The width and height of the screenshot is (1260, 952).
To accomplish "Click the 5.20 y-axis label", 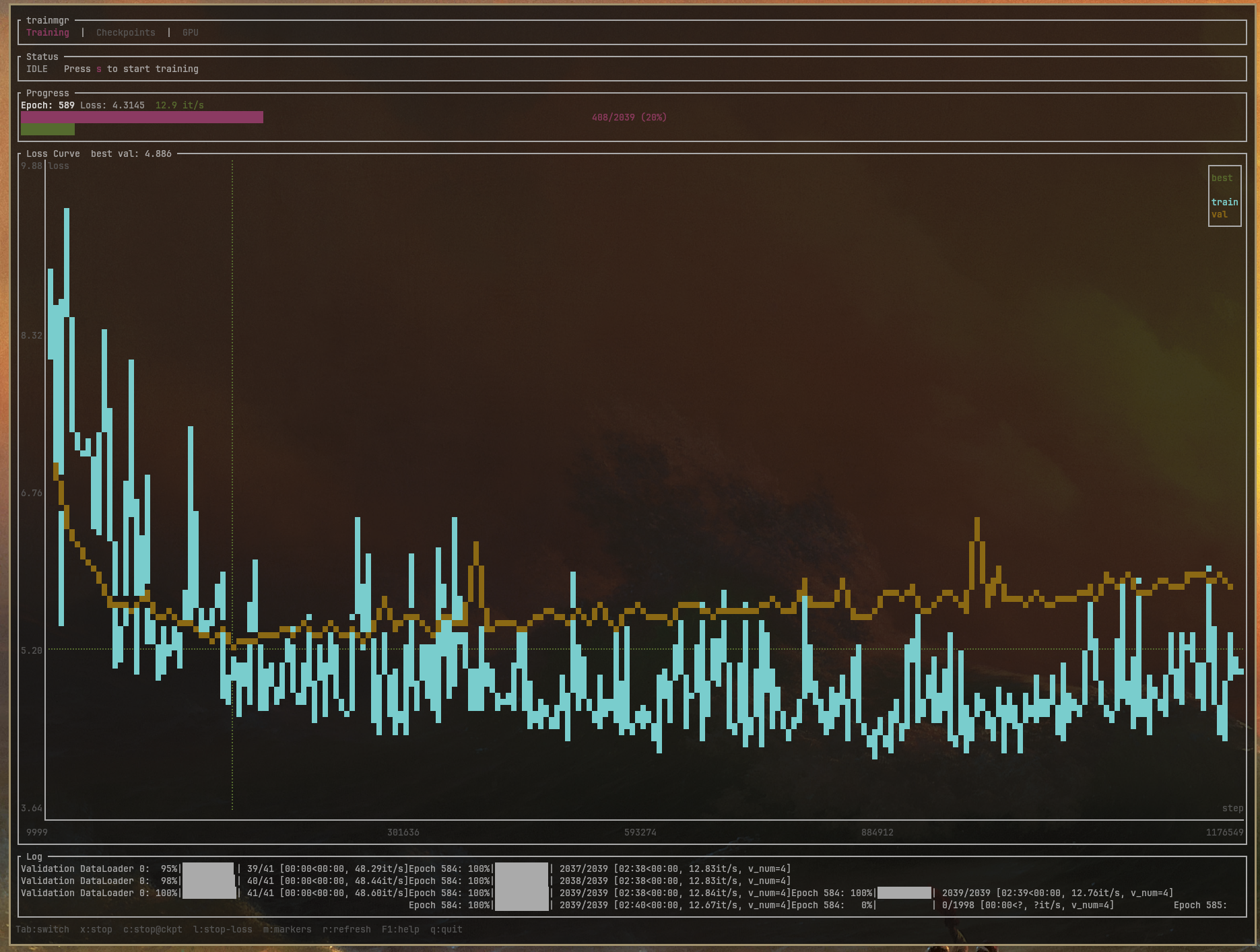I will (32, 650).
